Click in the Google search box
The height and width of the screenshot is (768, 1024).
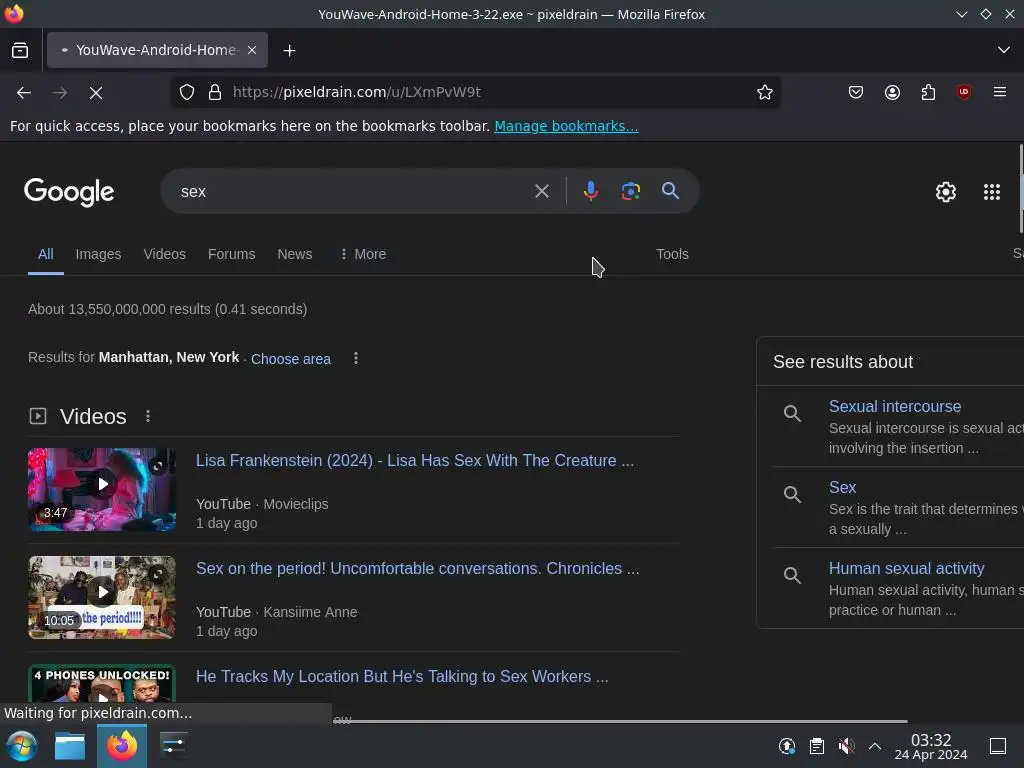pos(353,191)
